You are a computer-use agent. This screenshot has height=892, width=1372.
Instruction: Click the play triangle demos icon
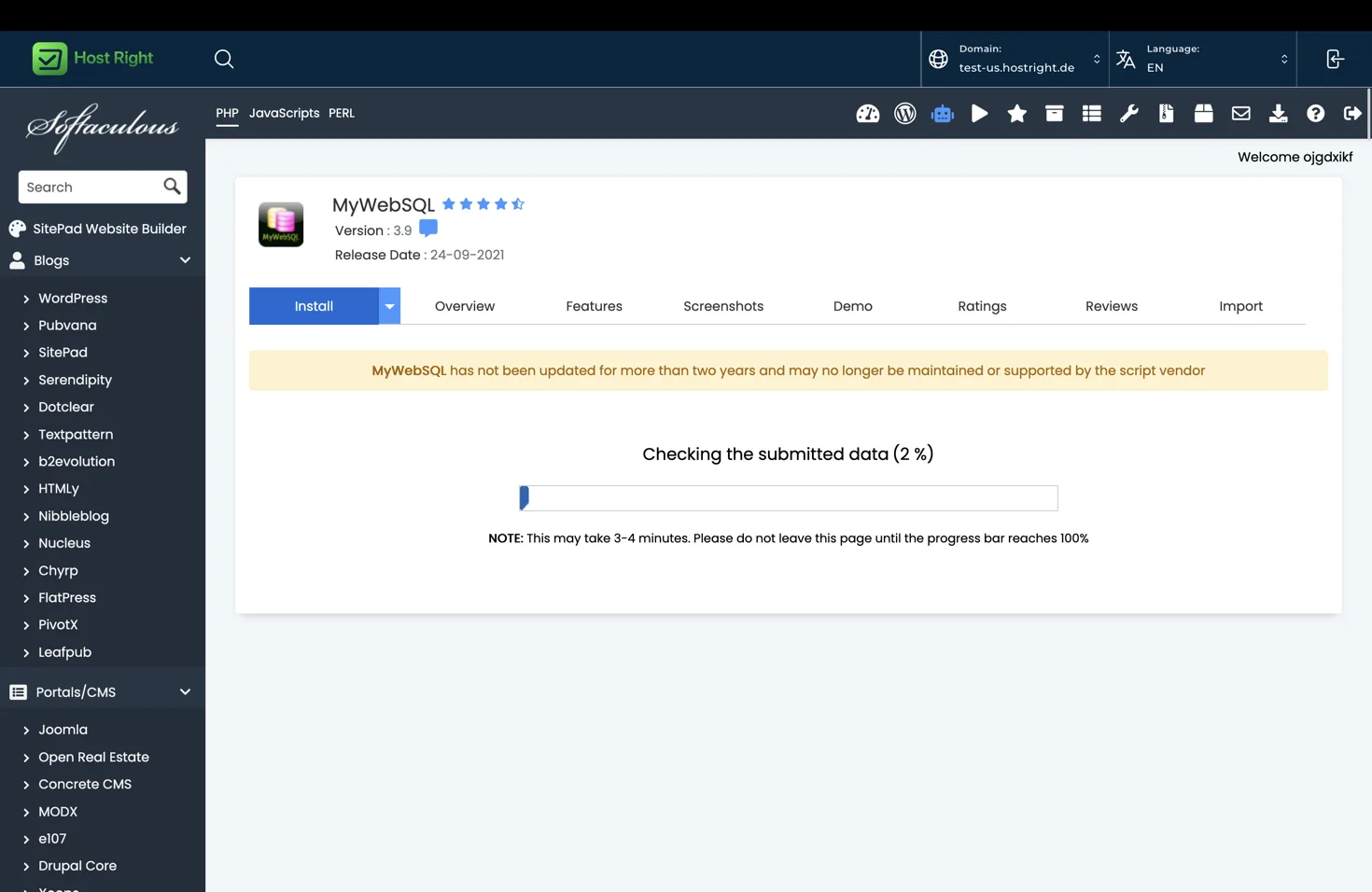[x=979, y=114]
